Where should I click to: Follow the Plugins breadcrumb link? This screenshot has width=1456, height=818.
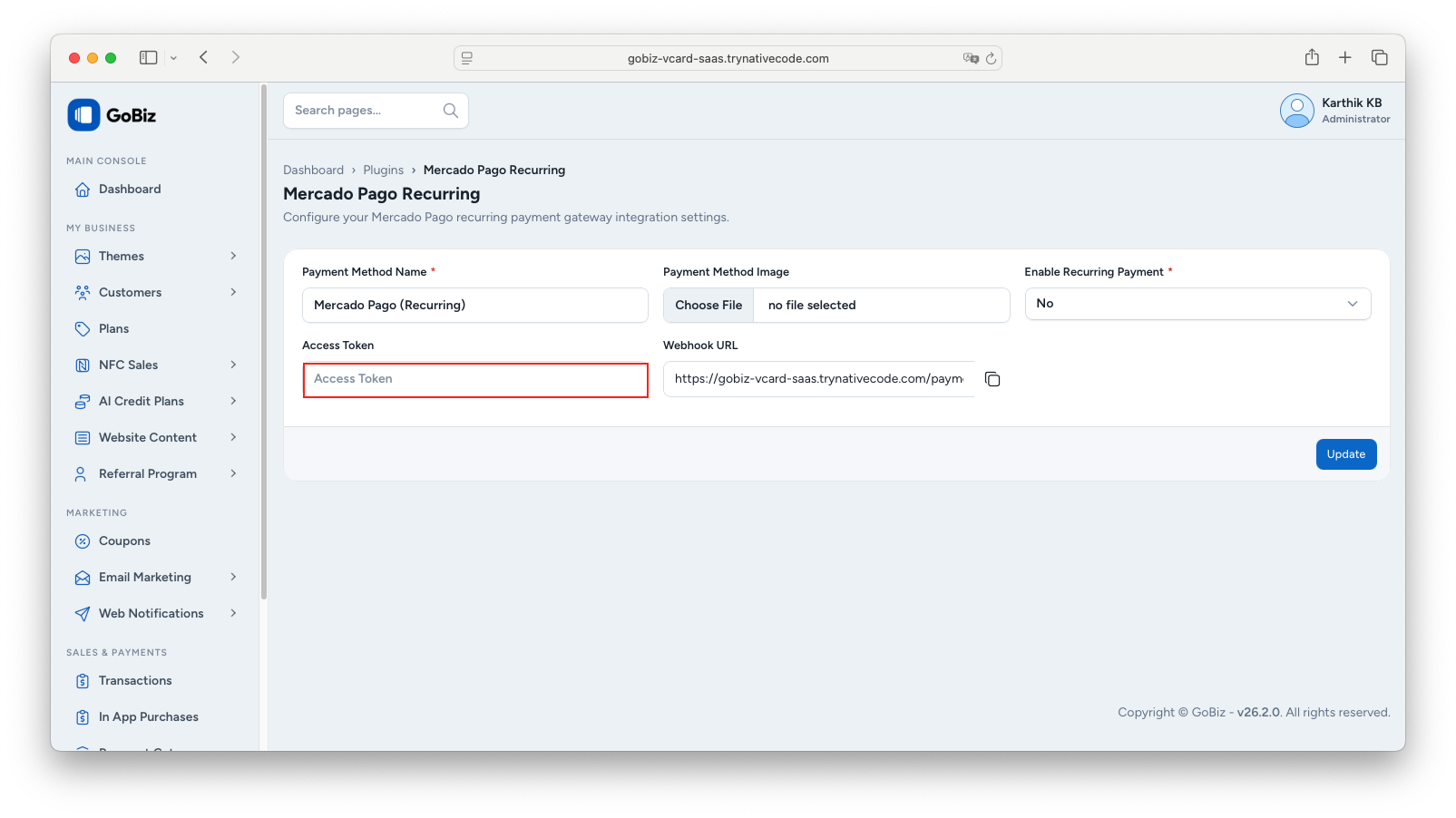[x=383, y=170]
